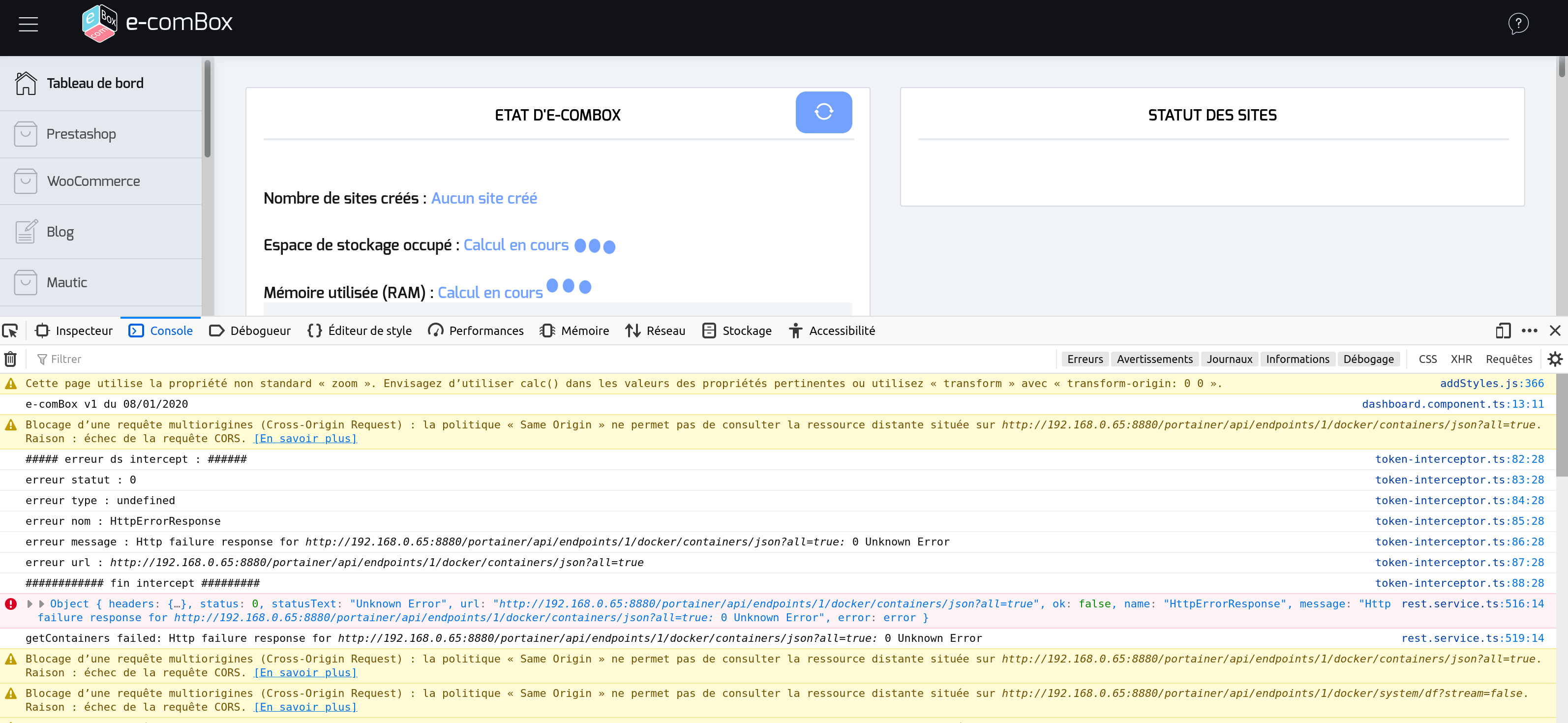Toggle the XHR filter button
The image size is (1568, 723).
pyautogui.click(x=1461, y=359)
